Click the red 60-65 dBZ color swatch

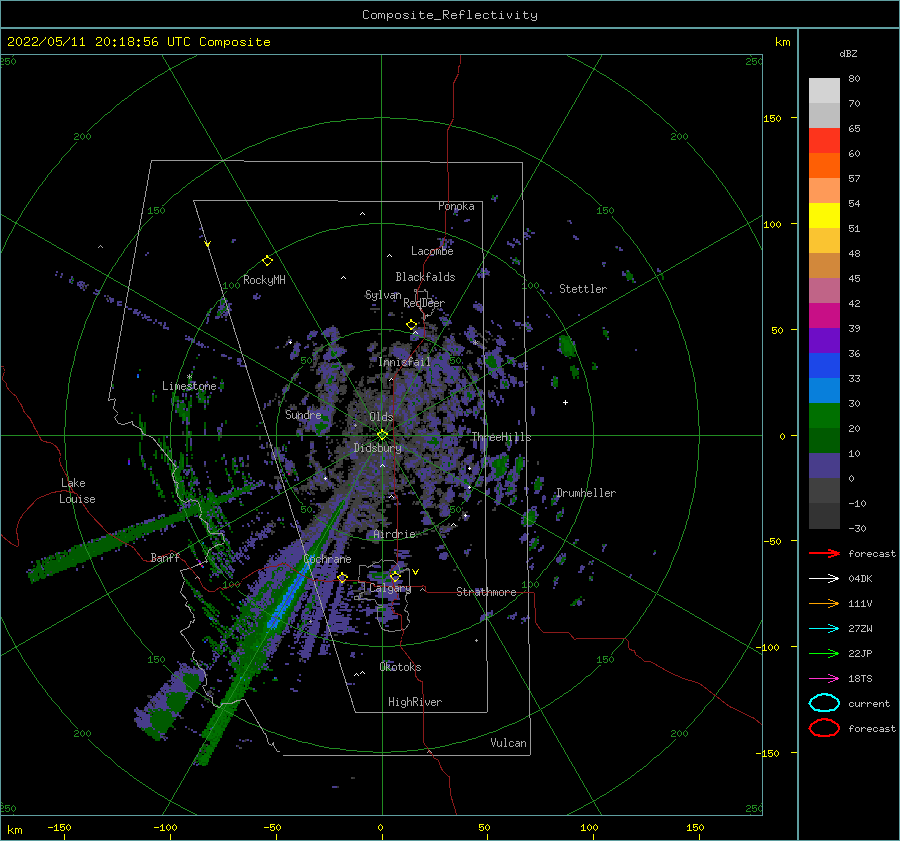824,141
